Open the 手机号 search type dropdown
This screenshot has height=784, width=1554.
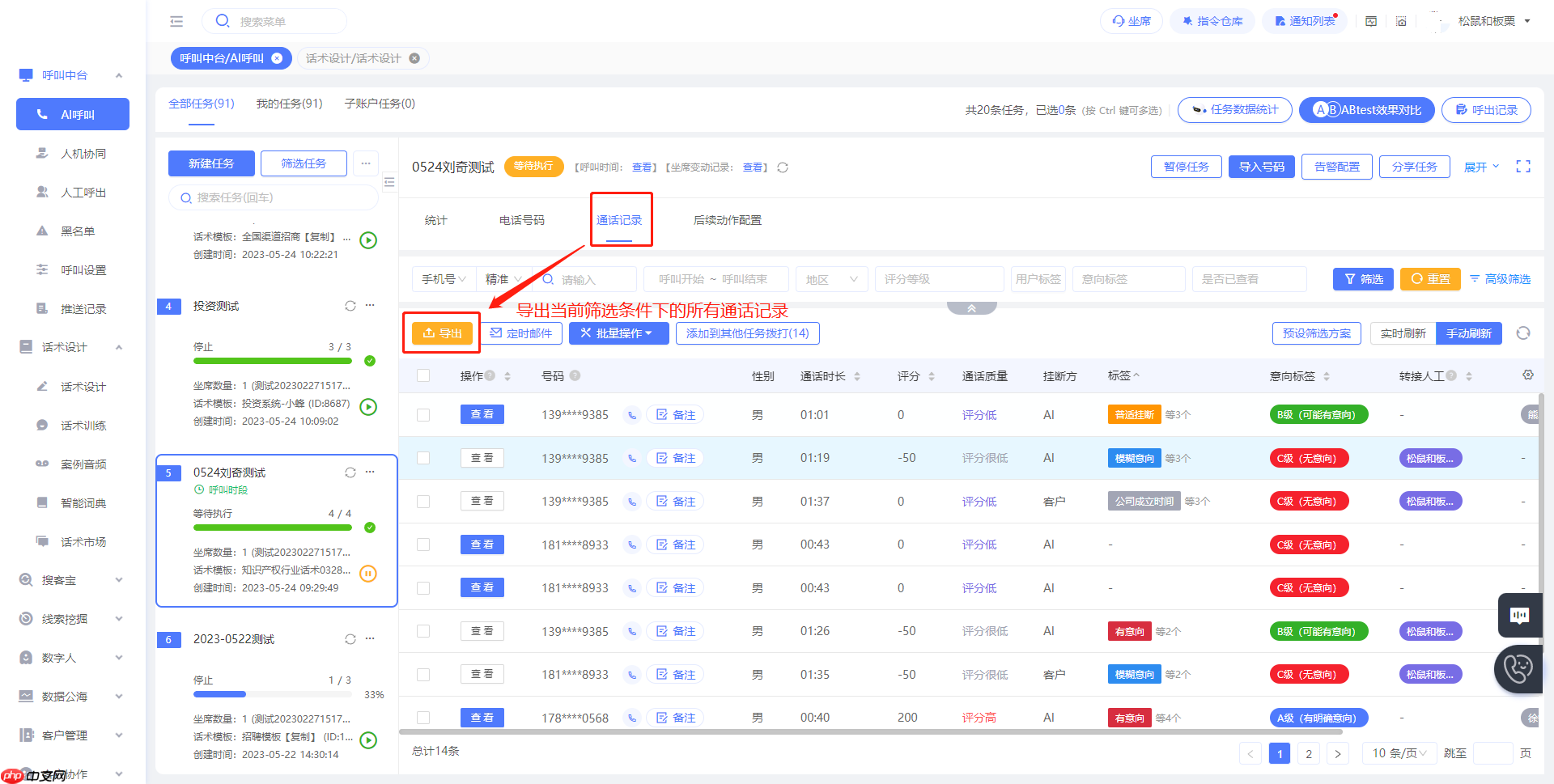444,279
